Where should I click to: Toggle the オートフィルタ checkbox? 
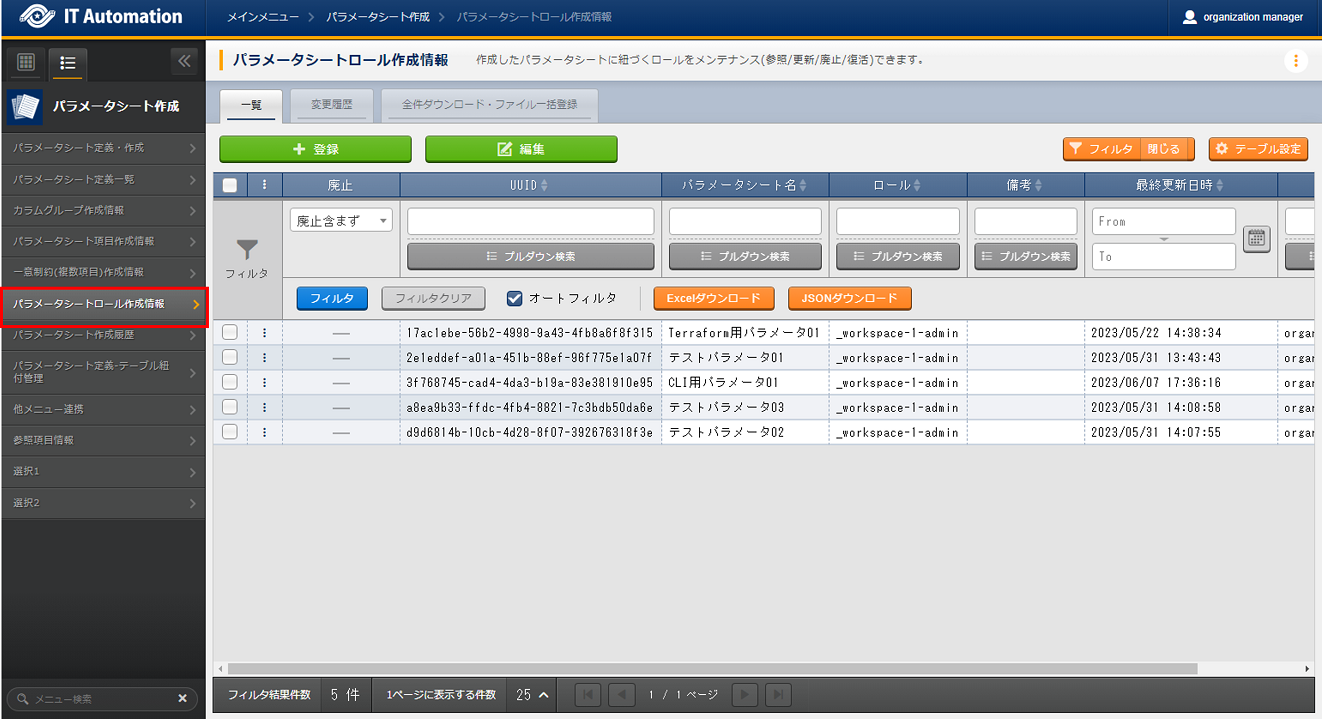pyautogui.click(x=515, y=298)
